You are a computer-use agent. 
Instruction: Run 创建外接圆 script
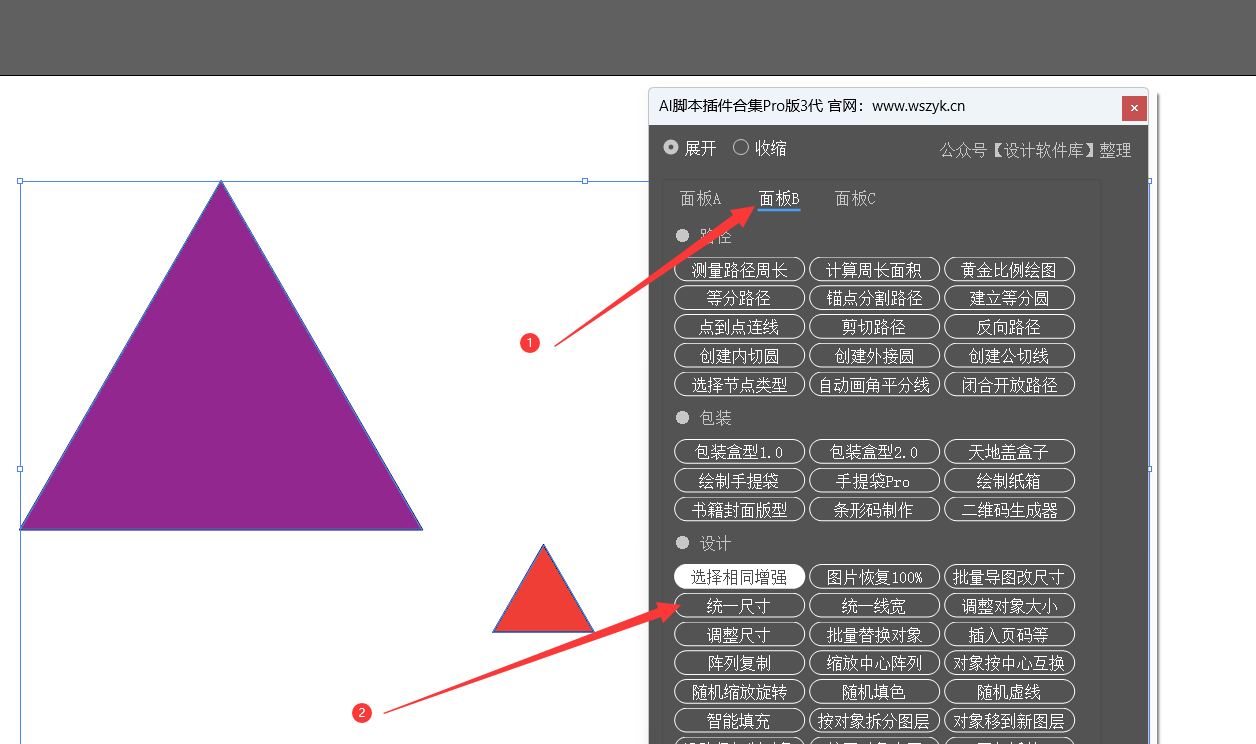tap(874, 356)
